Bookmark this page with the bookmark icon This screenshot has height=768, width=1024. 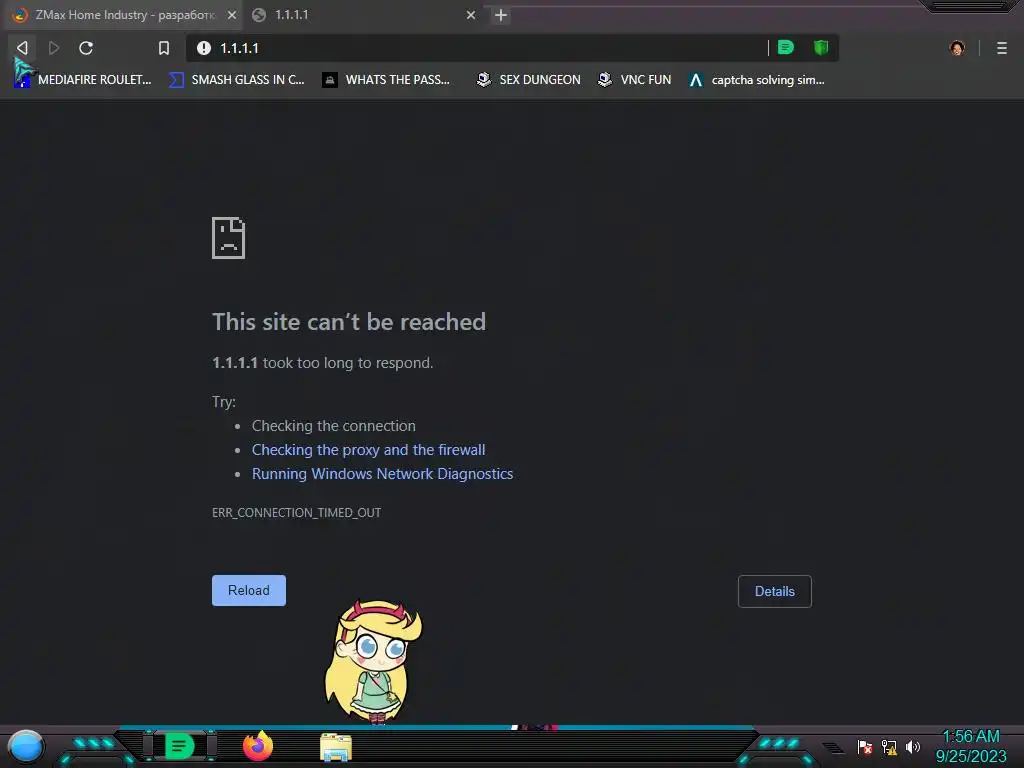click(164, 48)
